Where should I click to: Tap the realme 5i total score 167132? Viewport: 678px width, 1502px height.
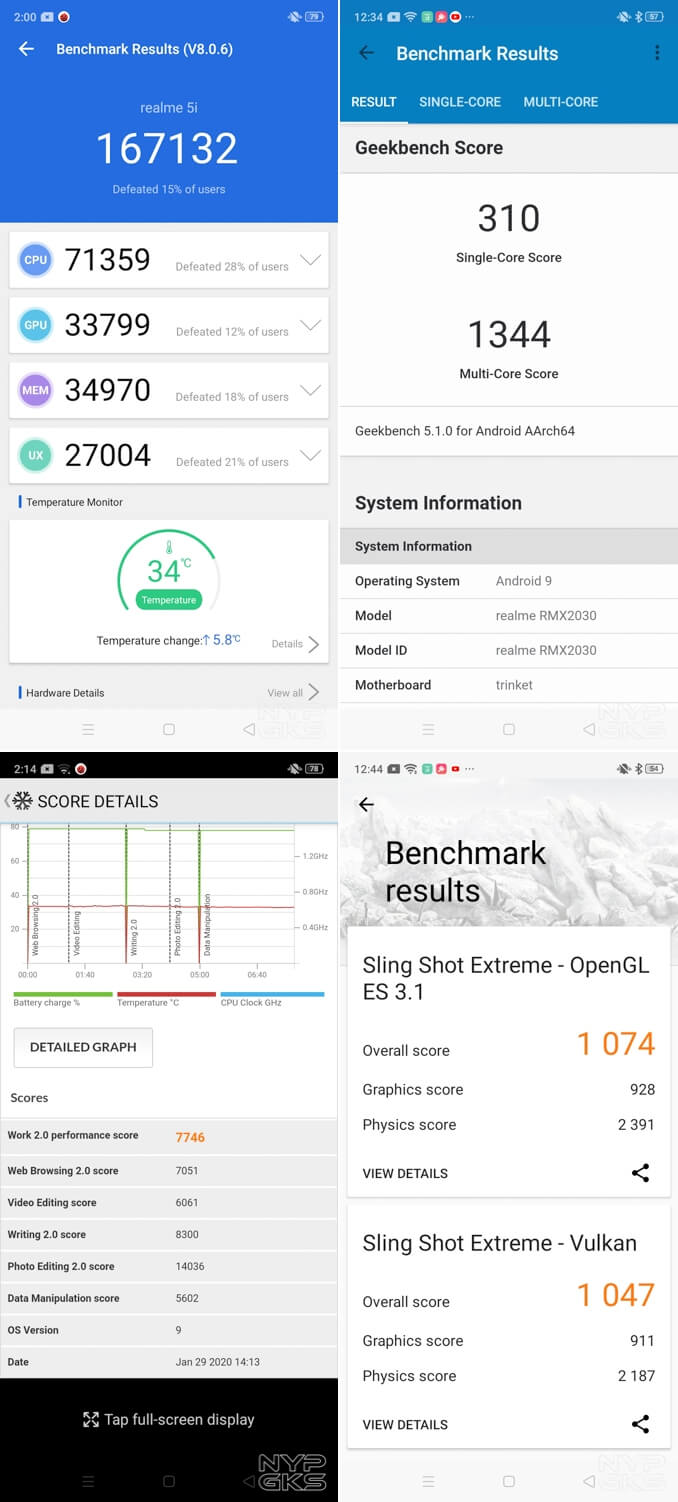pos(167,149)
